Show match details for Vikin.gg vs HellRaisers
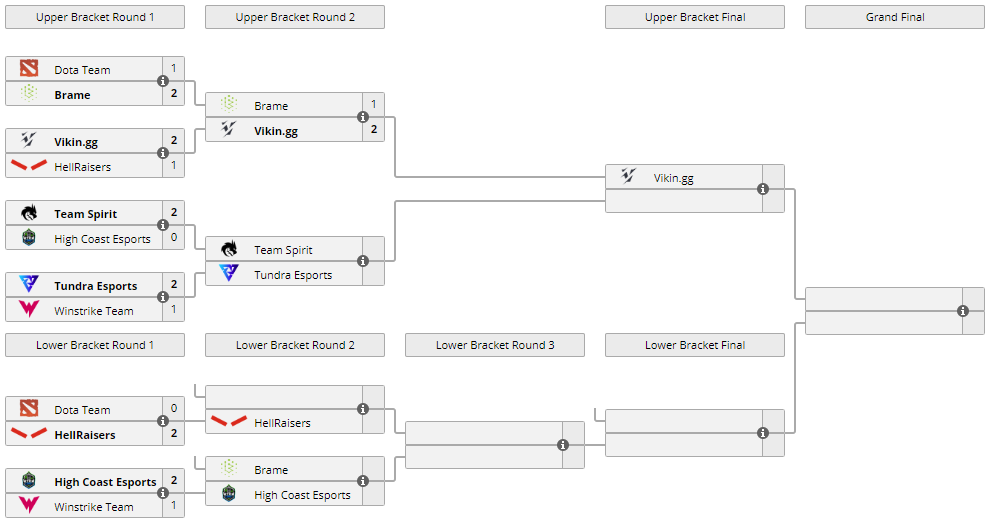Viewport: 991px width, 522px height. [x=163, y=154]
